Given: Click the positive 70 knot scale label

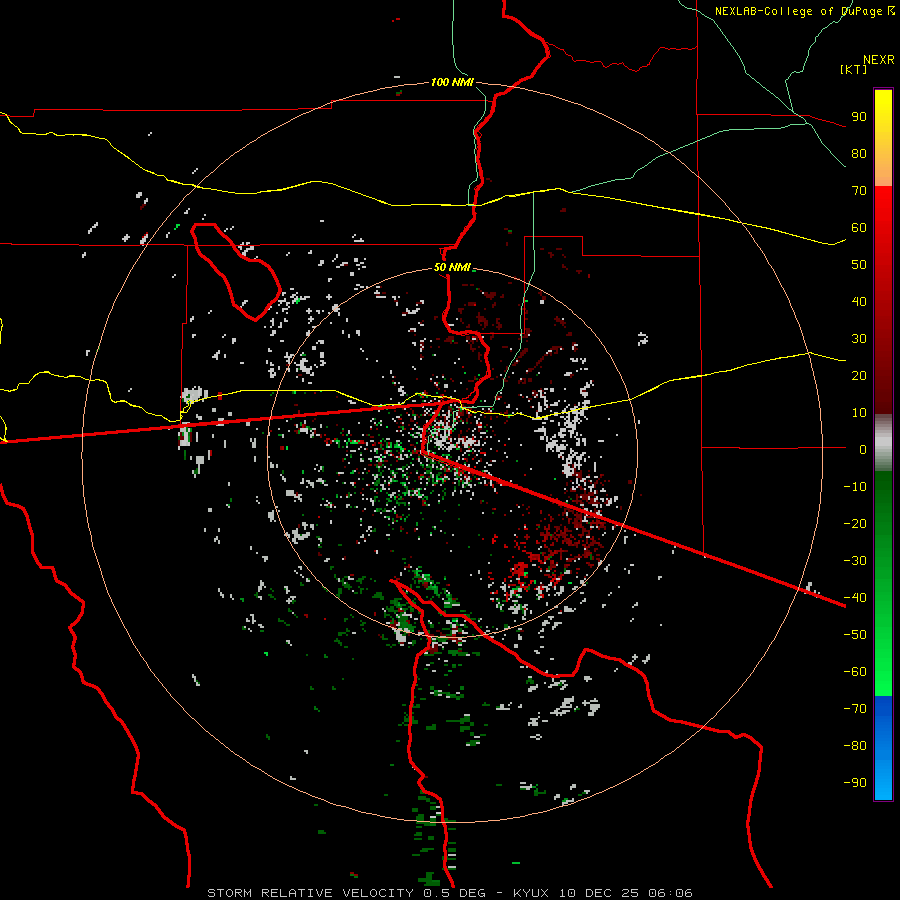Looking at the screenshot, I should 859,191.
